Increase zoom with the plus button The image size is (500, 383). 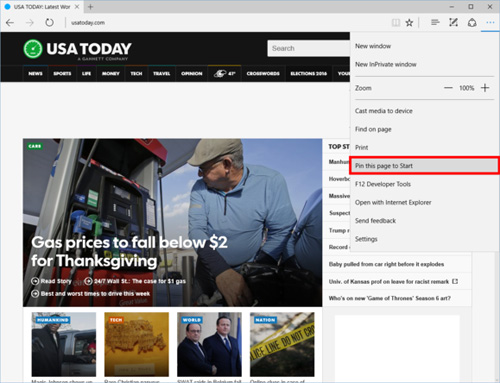[x=485, y=88]
